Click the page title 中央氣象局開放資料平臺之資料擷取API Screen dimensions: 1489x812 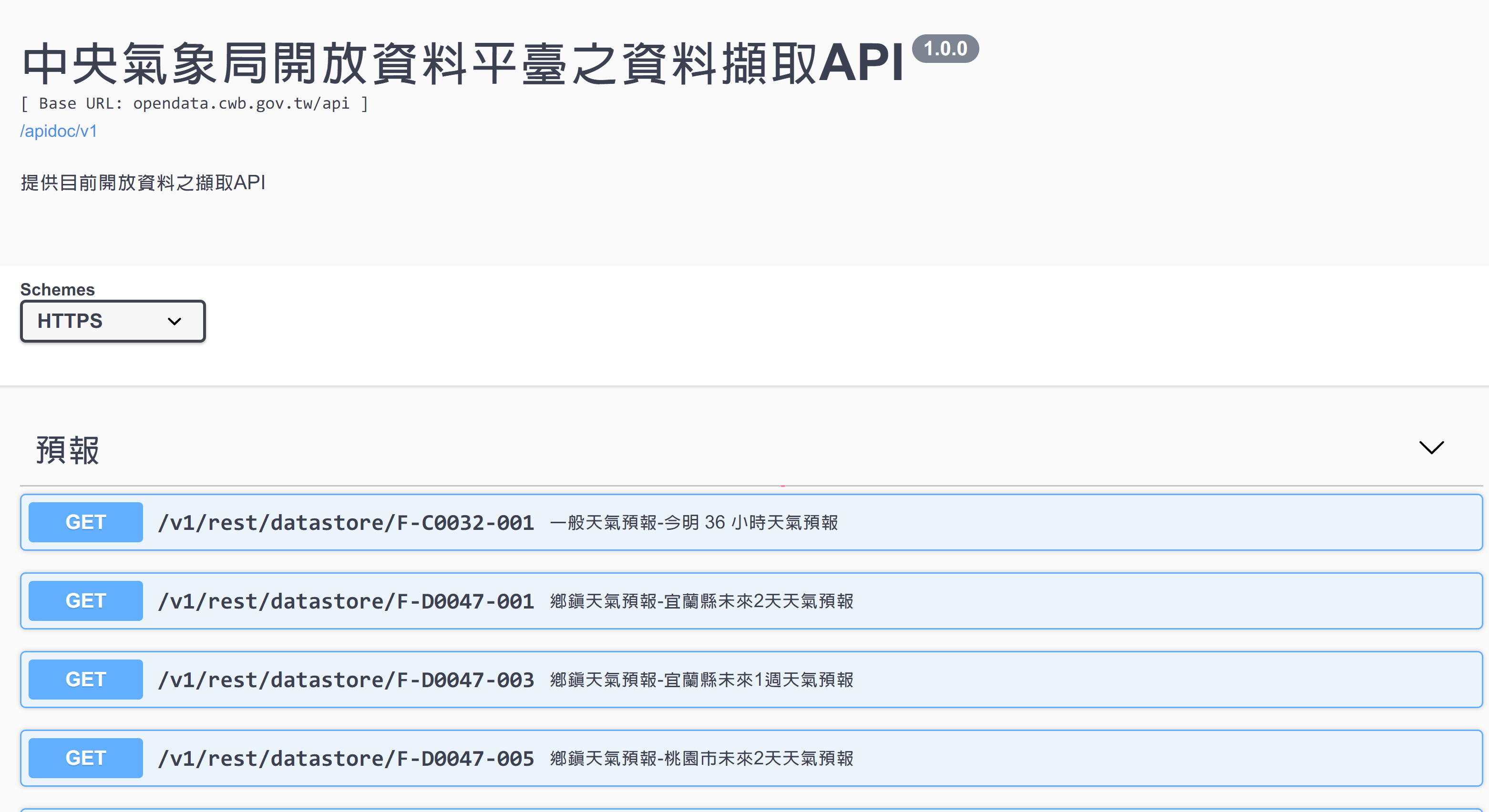click(x=462, y=63)
